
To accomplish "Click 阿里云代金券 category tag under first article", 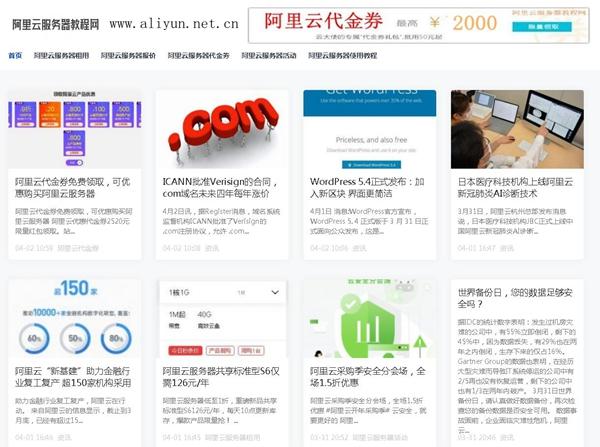I will tap(78, 248).
